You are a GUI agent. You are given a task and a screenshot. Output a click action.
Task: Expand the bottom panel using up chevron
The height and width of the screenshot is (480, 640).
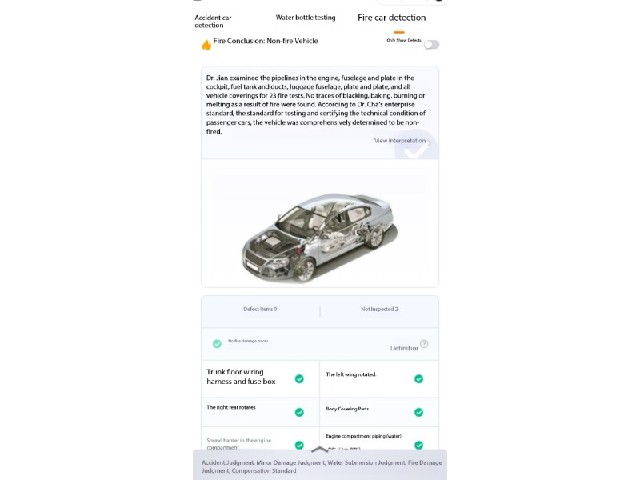(x=320, y=449)
